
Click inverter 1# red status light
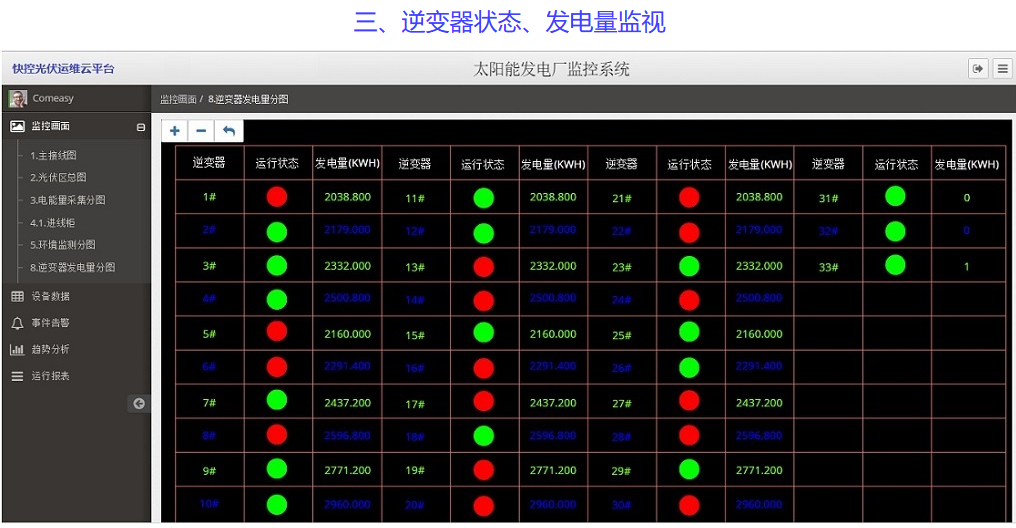277,197
